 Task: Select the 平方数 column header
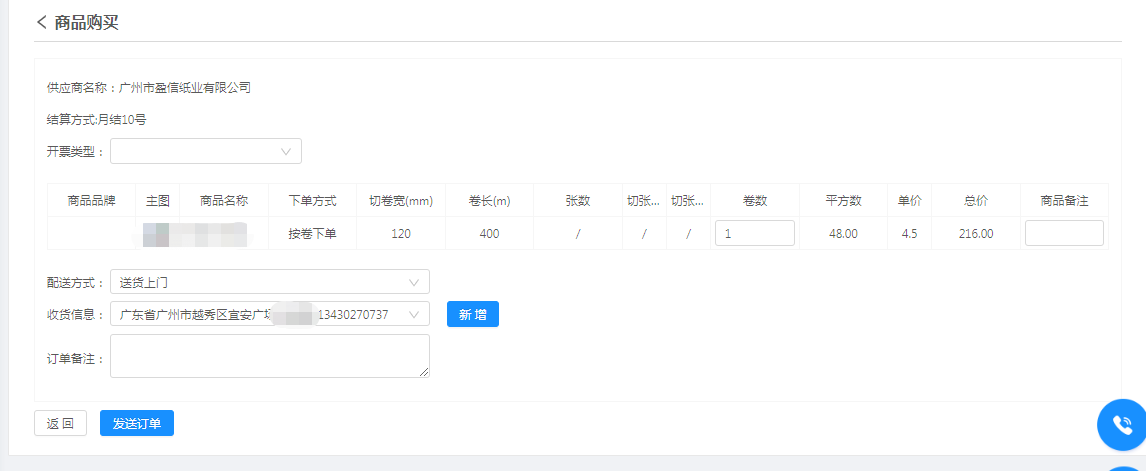(843, 201)
